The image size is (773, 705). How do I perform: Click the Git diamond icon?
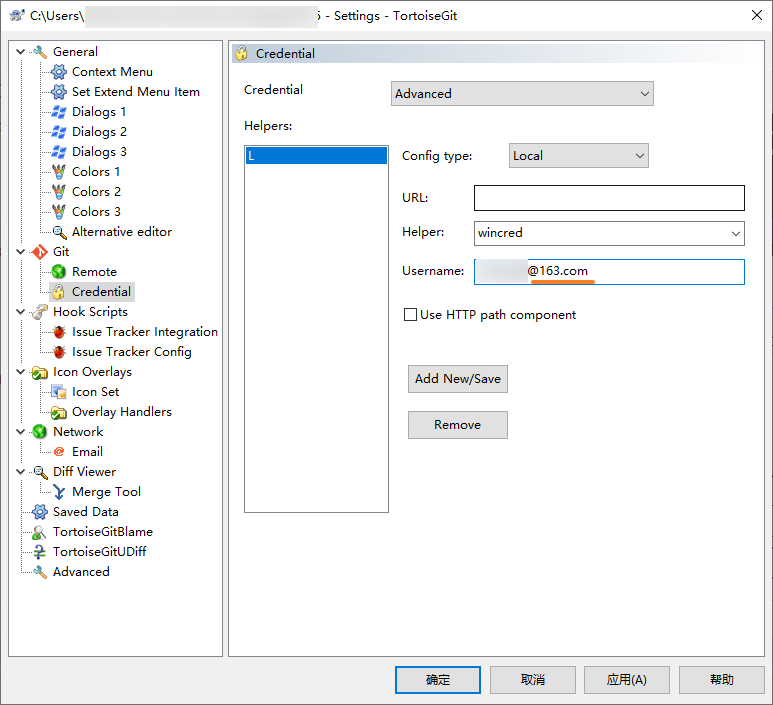39,252
